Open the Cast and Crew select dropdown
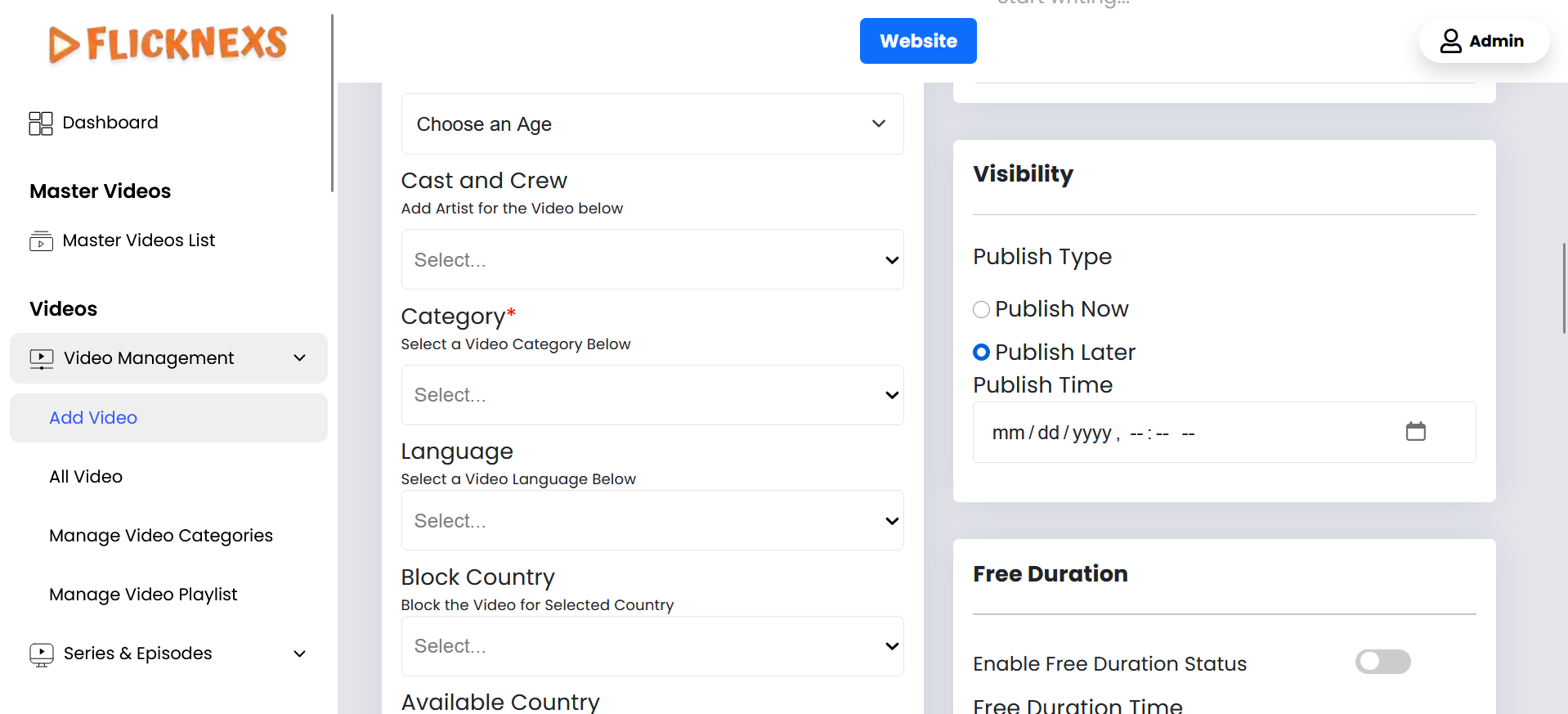Image resolution: width=1568 pixels, height=714 pixels. click(652, 260)
